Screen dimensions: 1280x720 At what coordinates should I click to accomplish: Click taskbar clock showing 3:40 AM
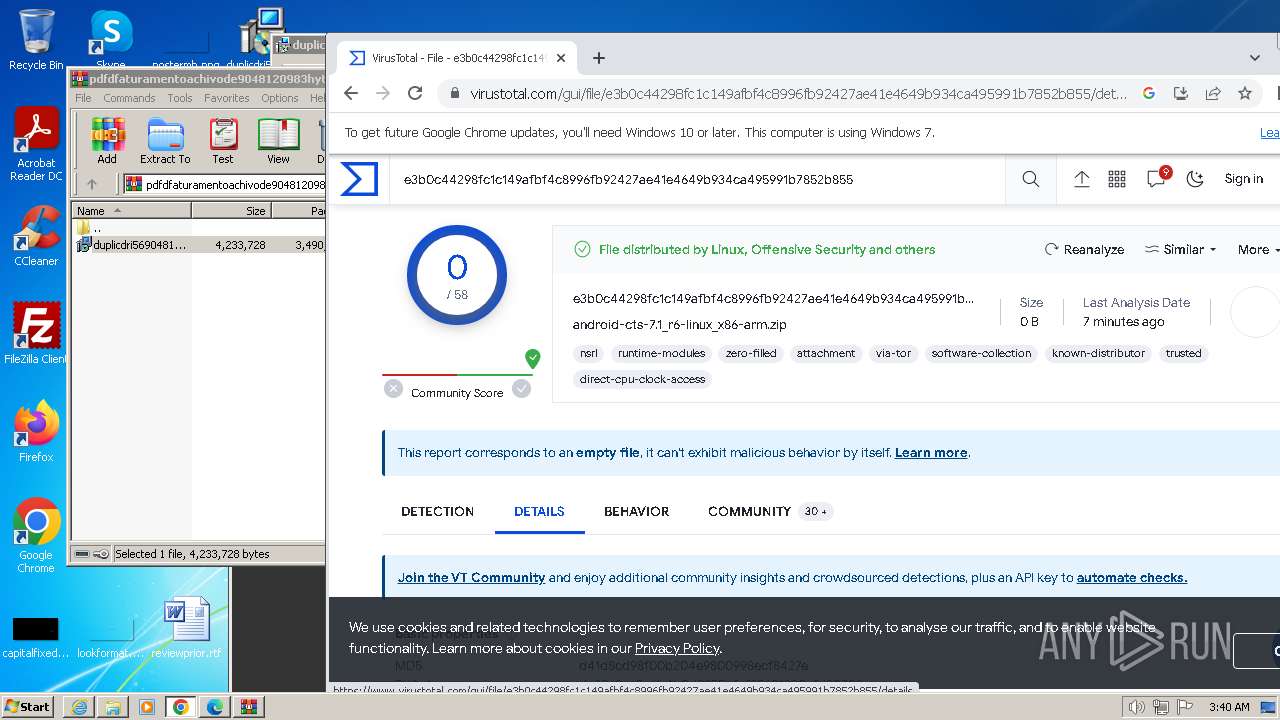click(x=1229, y=707)
